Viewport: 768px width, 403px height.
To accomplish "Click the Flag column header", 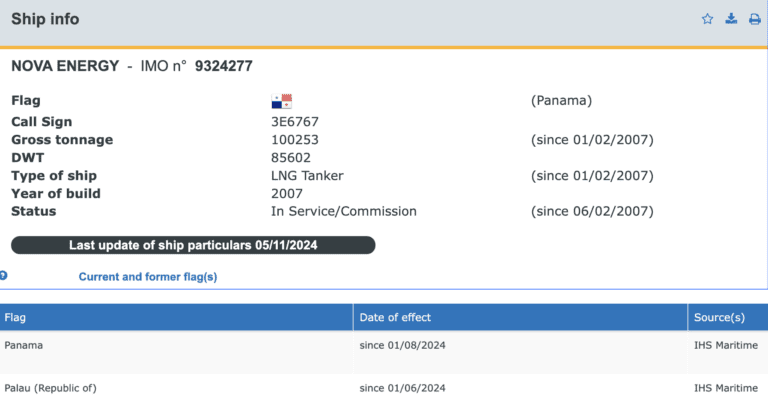I will pyautogui.click(x=16, y=317).
